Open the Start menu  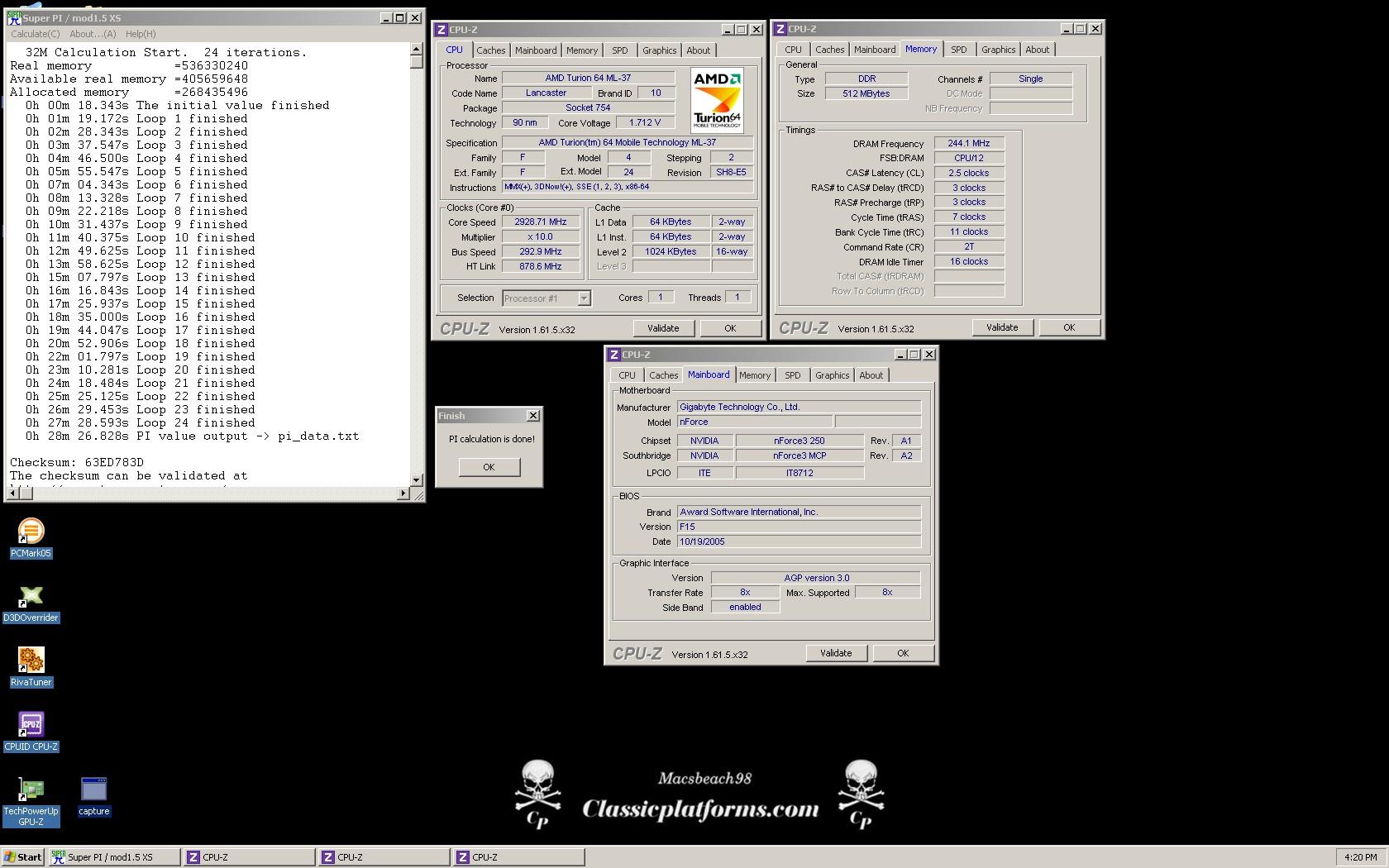23,857
